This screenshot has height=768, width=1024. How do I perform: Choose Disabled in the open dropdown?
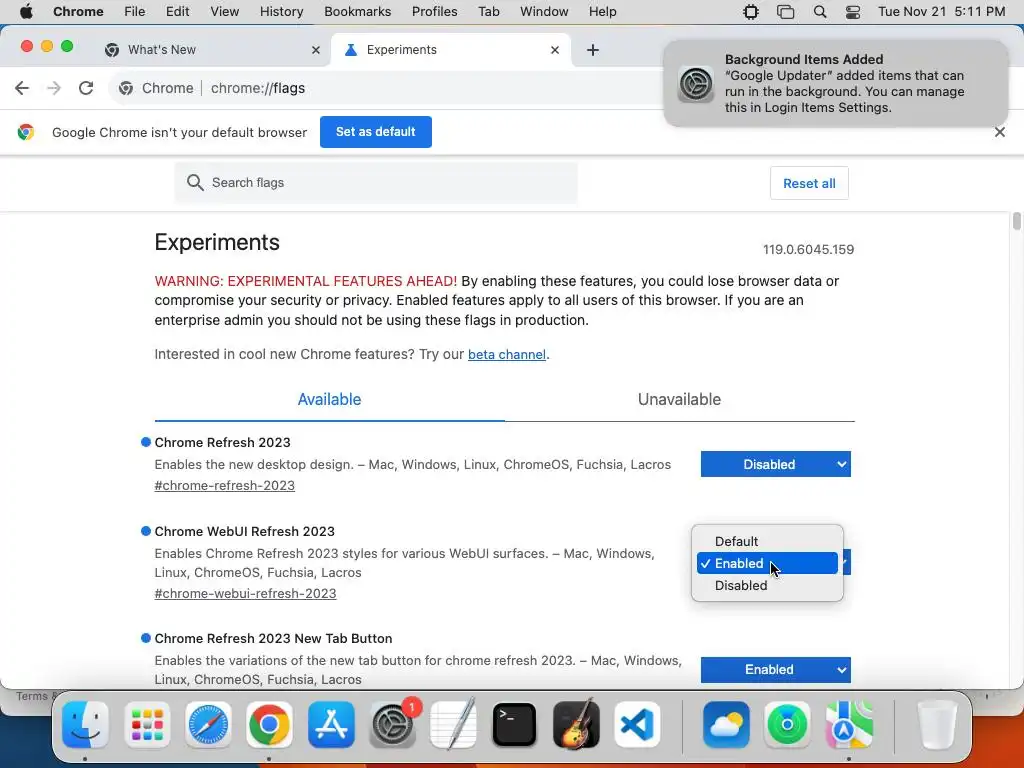tap(767, 585)
